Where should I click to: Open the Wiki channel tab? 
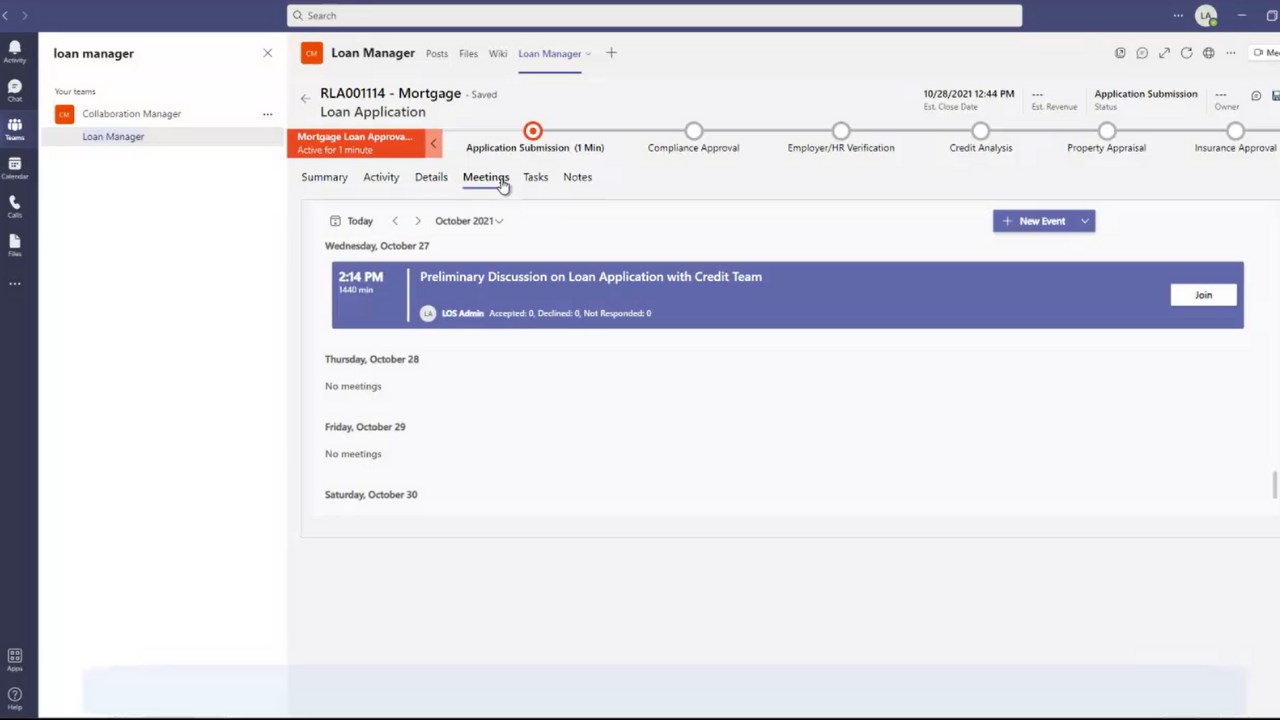click(x=498, y=54)
